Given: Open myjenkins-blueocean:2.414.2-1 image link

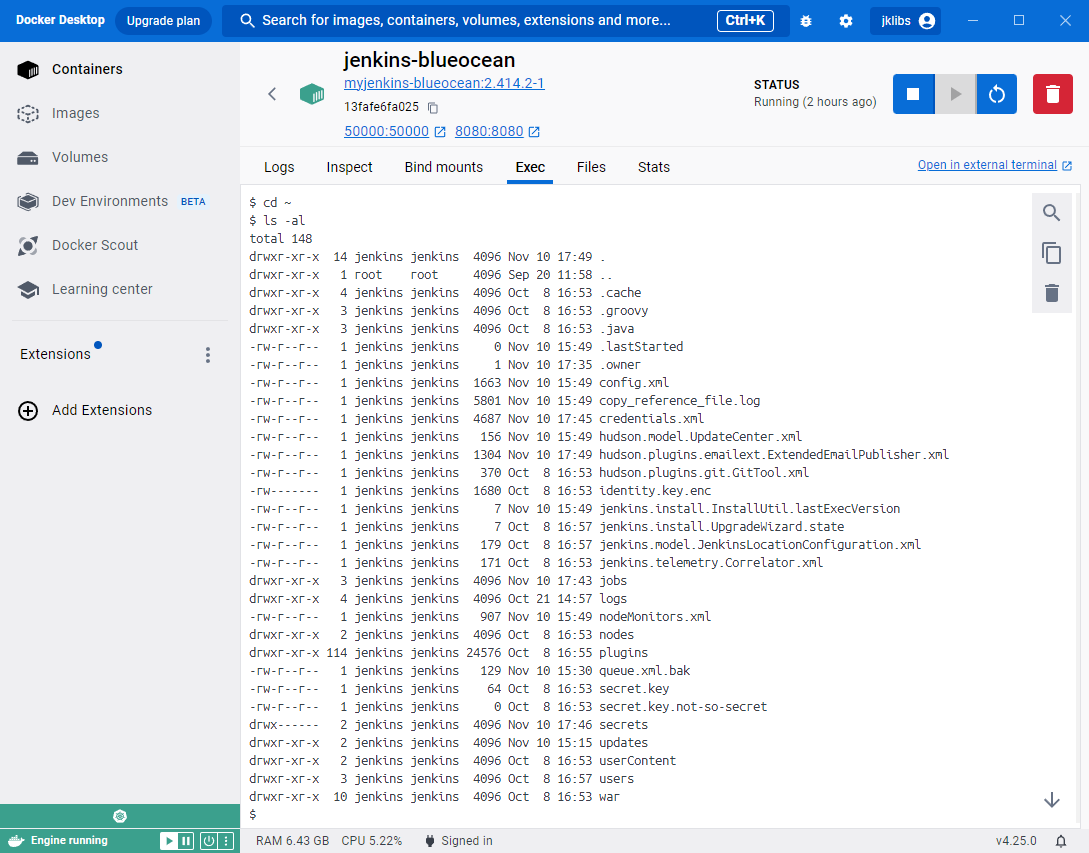Looking at the screenshot, I should 444,83.
